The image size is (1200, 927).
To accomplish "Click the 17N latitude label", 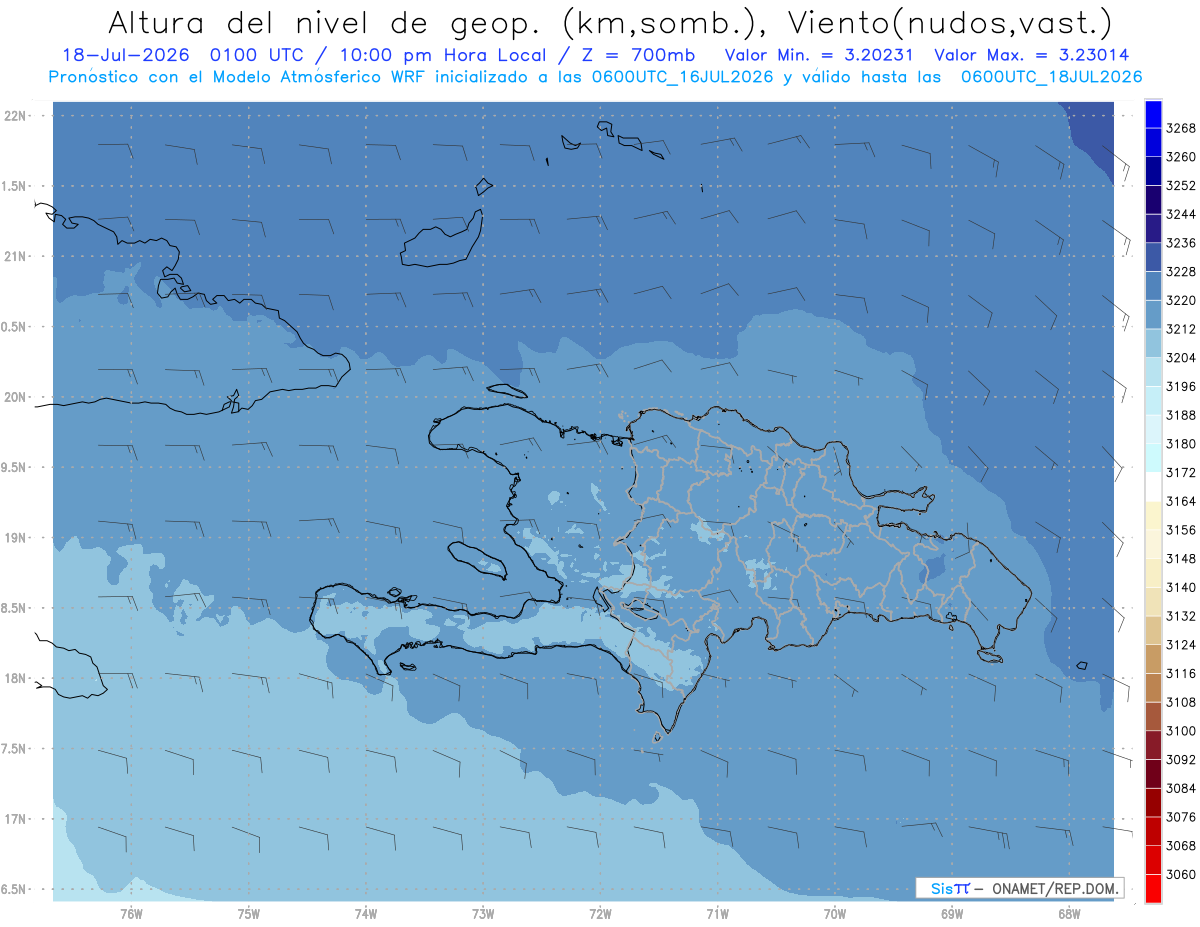I will (x=15, y=819).
